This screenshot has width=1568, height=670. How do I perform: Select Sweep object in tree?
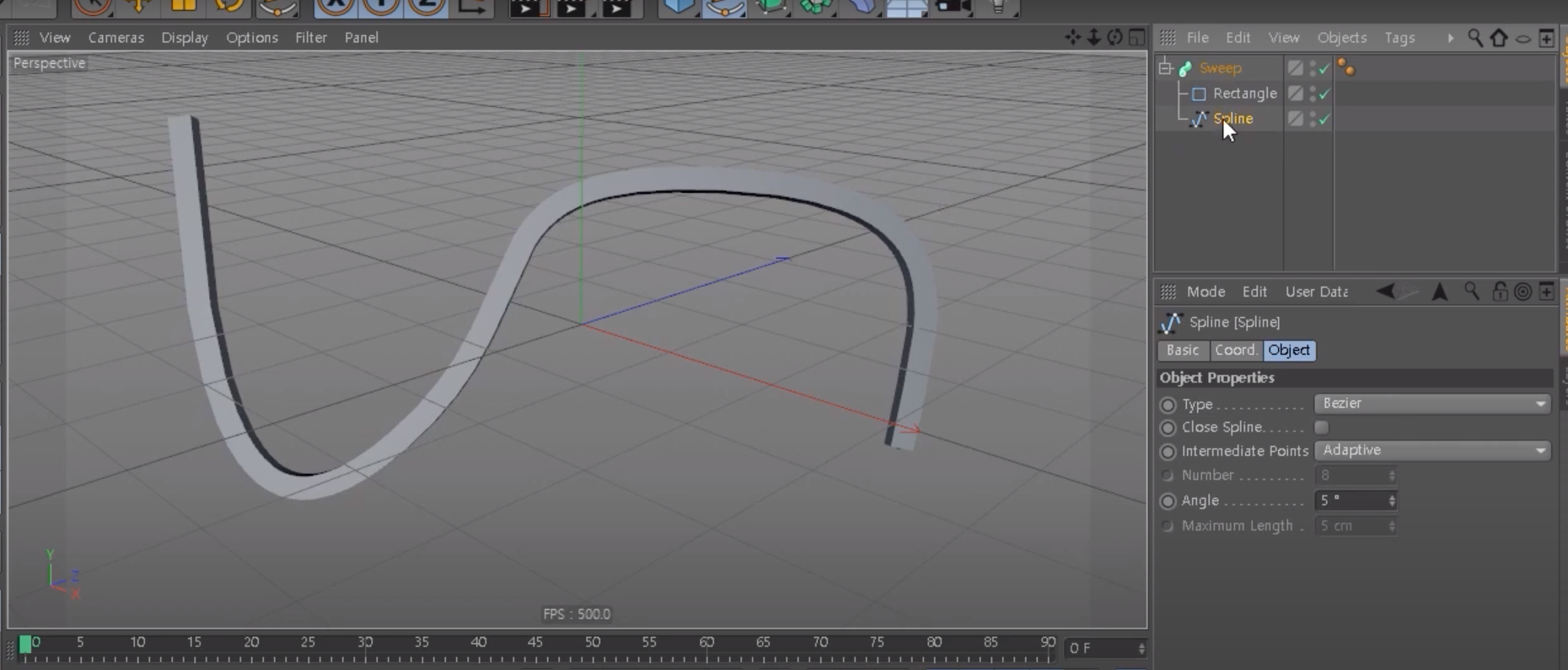point(1220,68)
